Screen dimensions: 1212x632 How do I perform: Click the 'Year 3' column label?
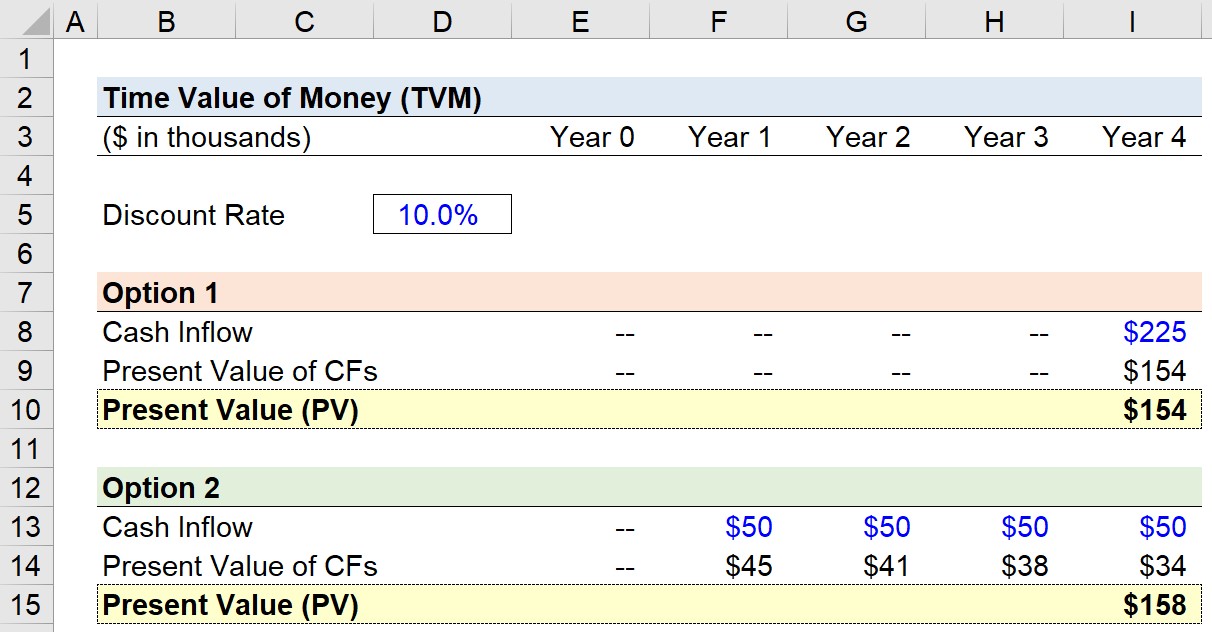click(1006, 137)
